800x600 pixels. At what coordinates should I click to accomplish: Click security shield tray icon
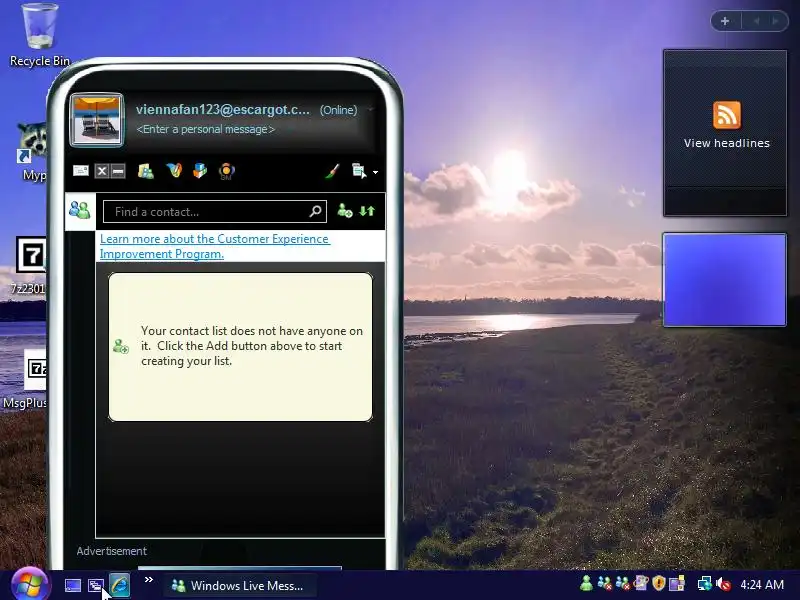[659, 583]
